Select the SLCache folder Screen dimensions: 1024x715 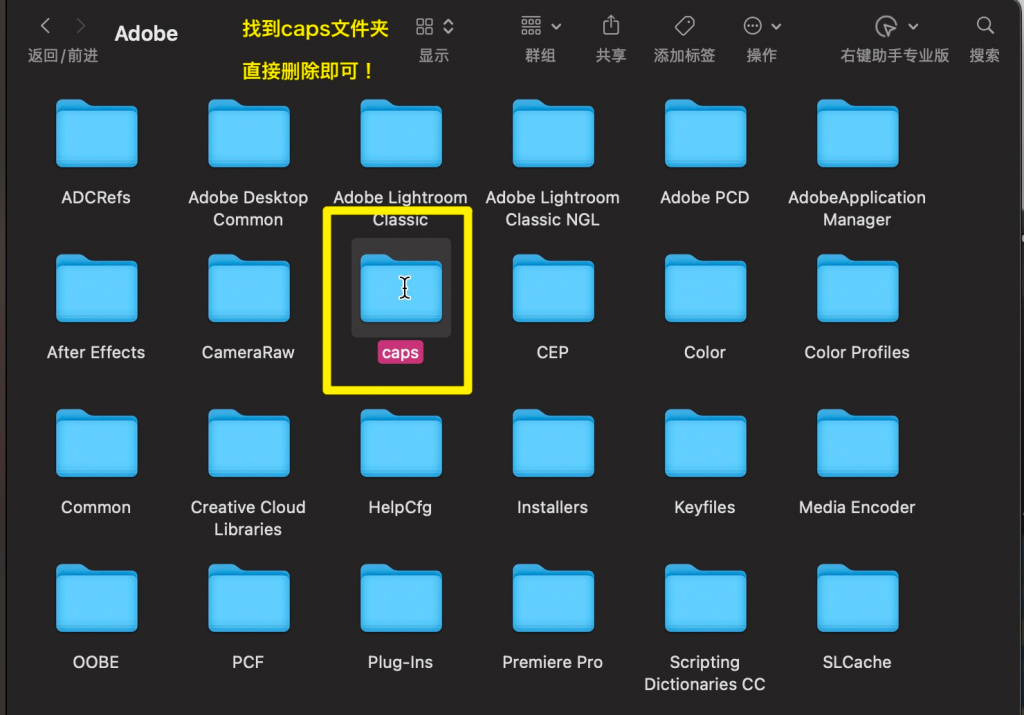pyautogui.click(x=856, y=598)
